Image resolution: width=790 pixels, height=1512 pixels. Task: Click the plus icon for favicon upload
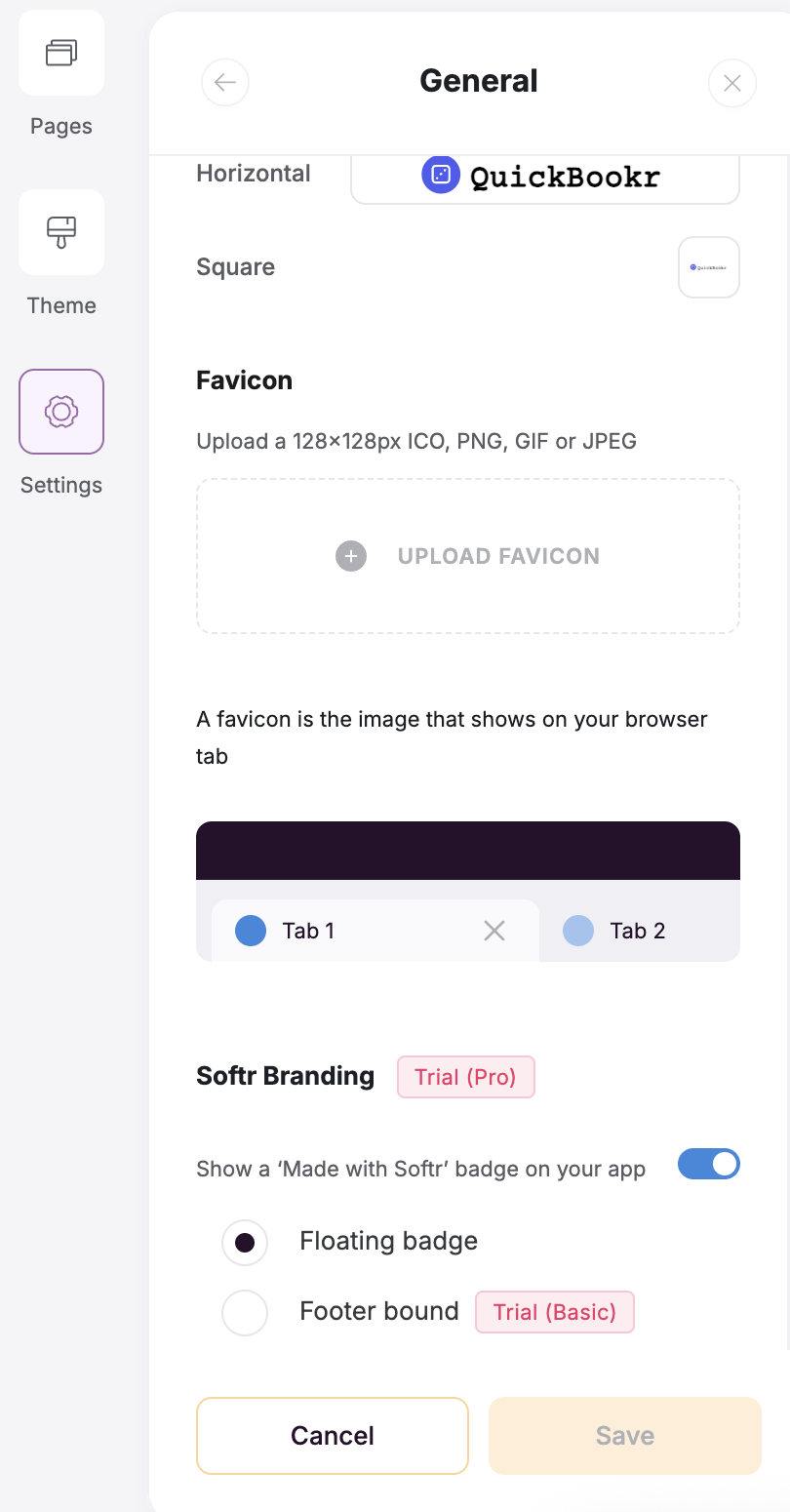click(x=351, y=556)
